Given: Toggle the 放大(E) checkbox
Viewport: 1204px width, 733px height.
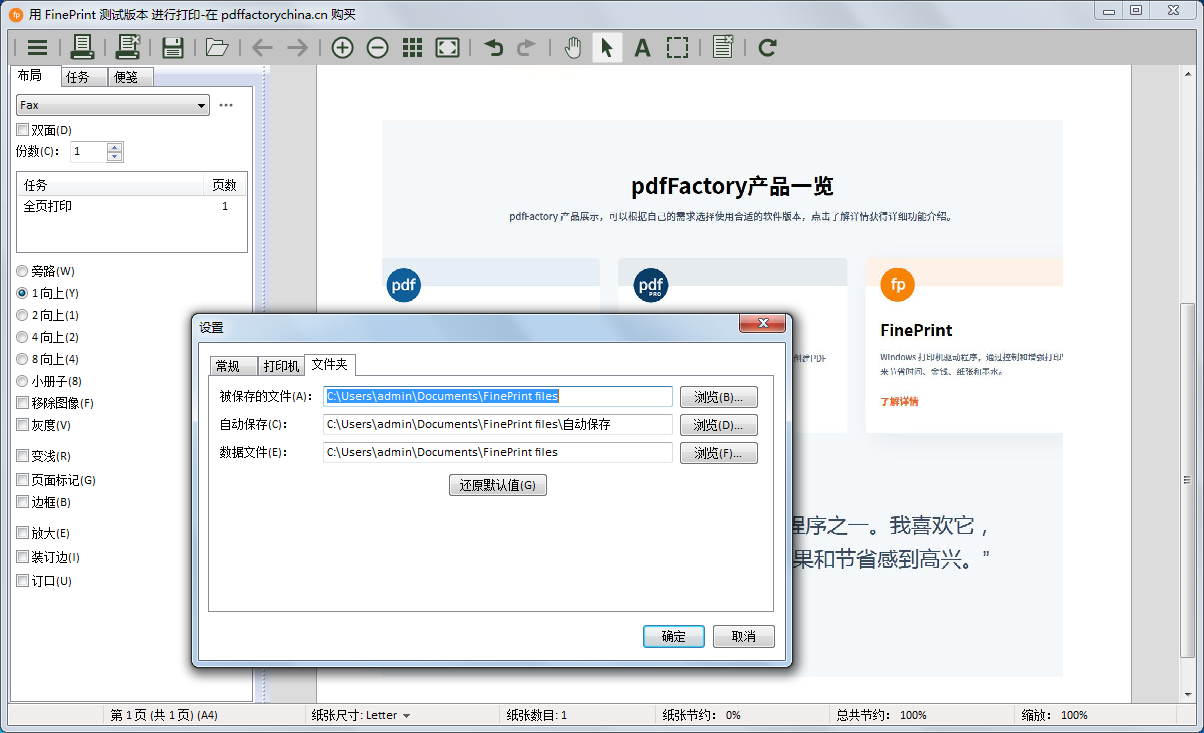Looking at the screenshot, I should pyautogui.click(x=23, y=533).
